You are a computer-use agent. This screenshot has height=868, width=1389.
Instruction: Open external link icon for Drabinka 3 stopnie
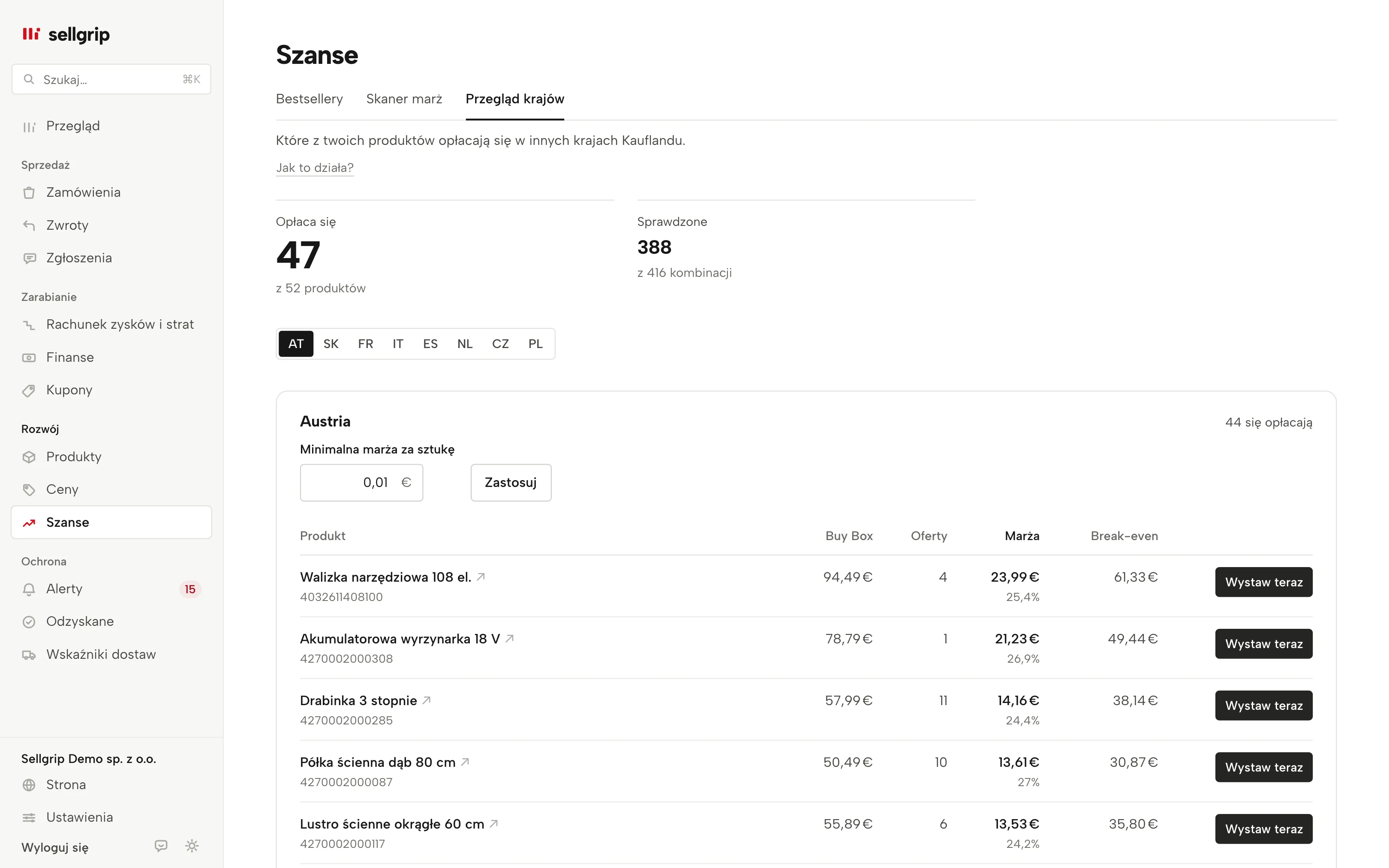pos(427,700)
